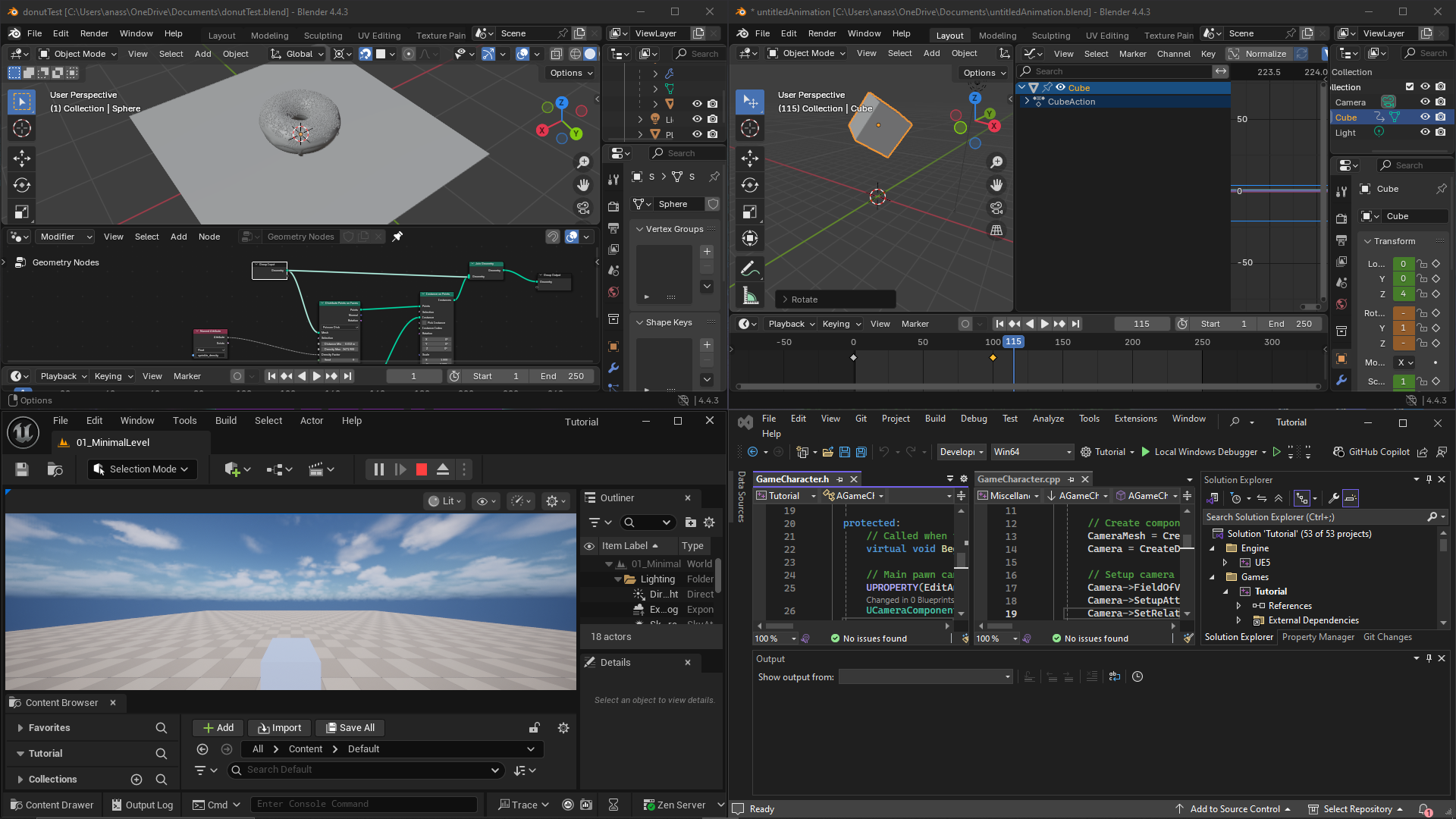Screen dimensions: 1456x819
Task: Toggle the 01_Minimal visibility eye in Unreal Outliner
Action: coord(589,546)
